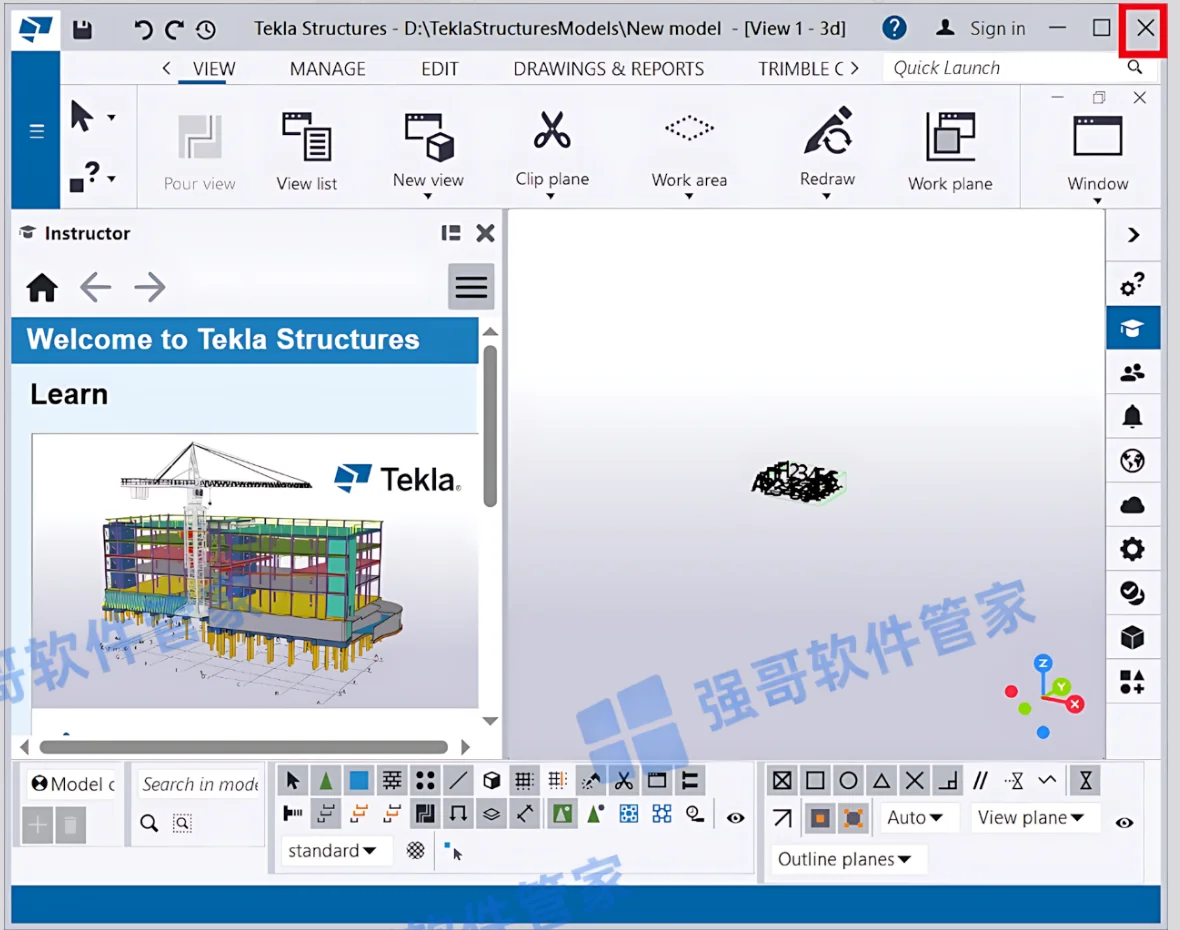Open the shapes-plus side pane icon
The image size is (1180, 930).
1132,682
